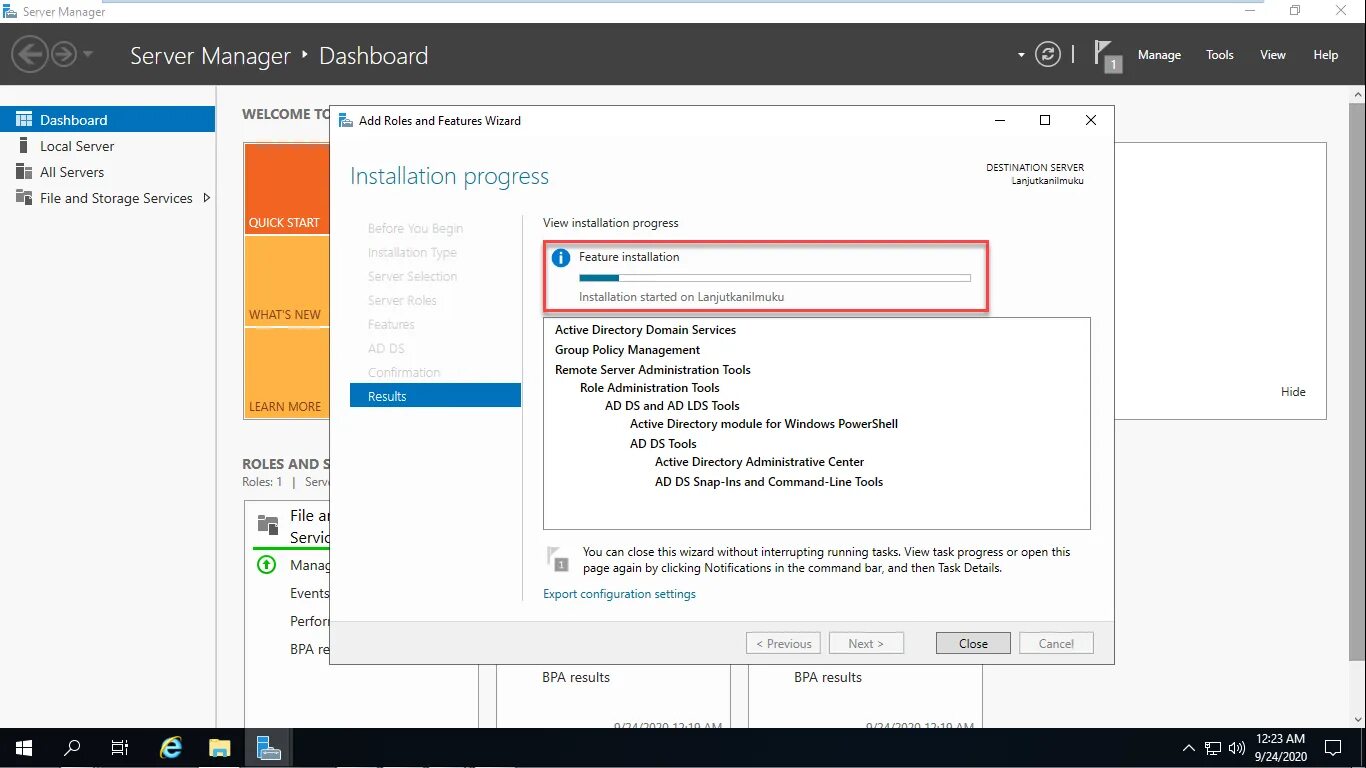The image size is (1366, 768).
Task: Click the AD DS Tools entry
Action: [663, 444]
